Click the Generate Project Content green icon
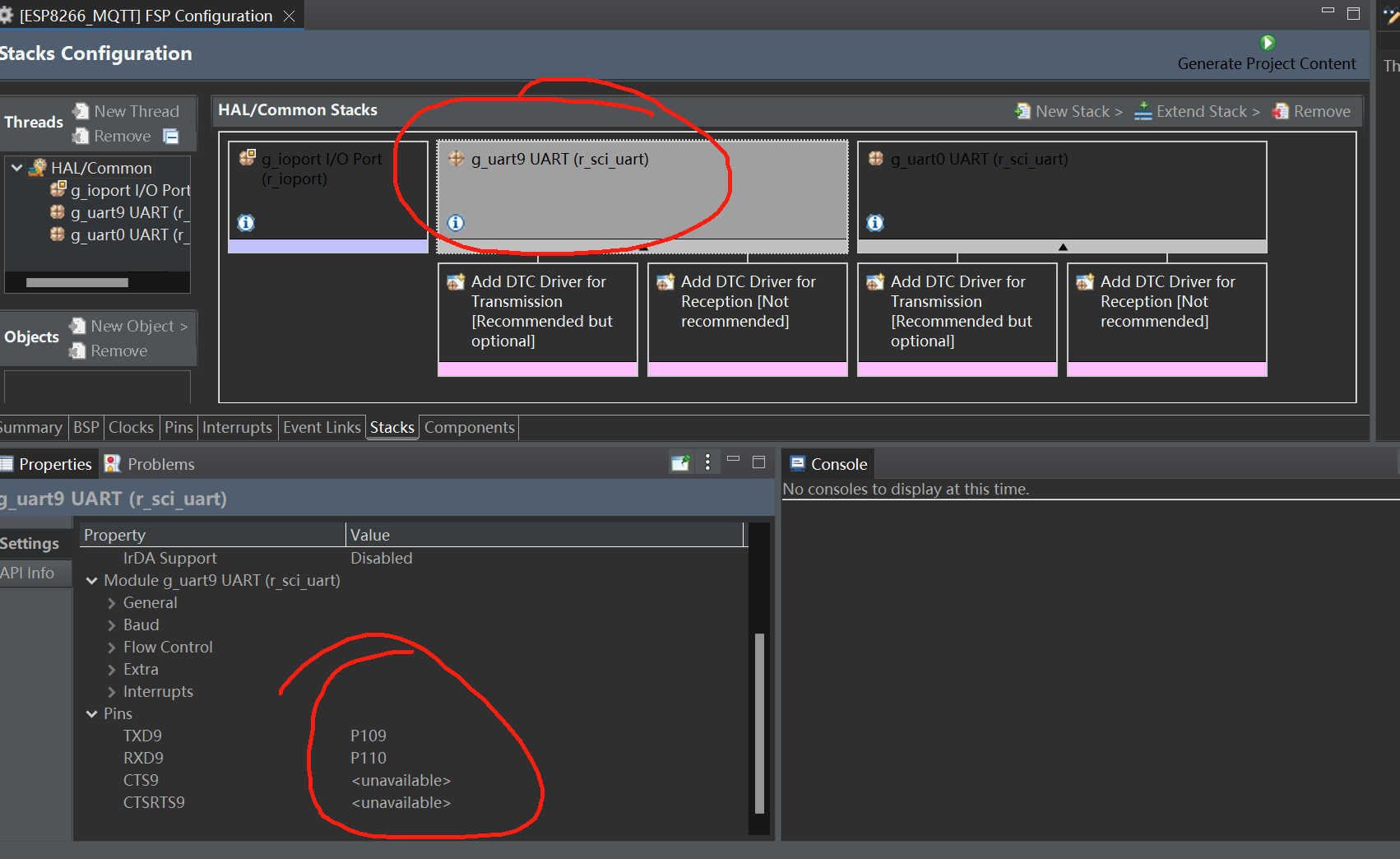The width and height of the screenshot is (1400, 859). coord(1267,43)
